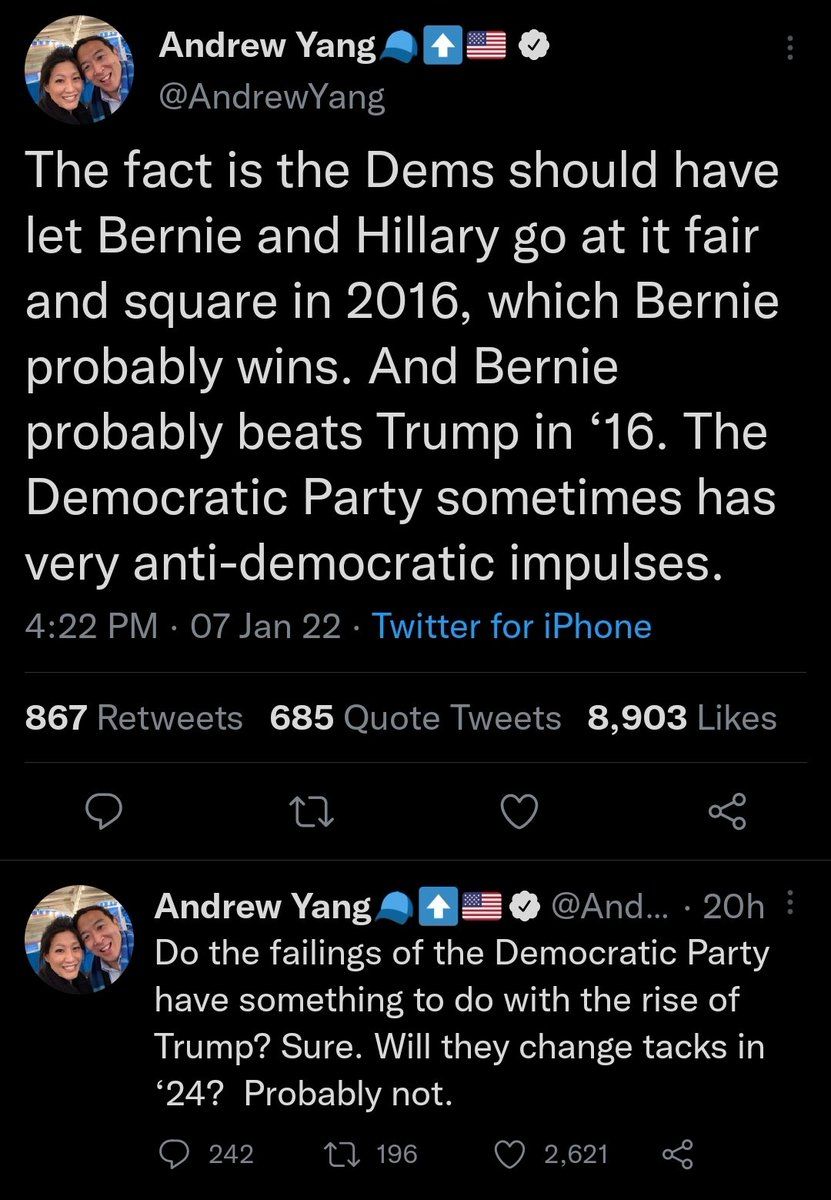Like the main tweet
Screen dimensions: 831x1200
coord(518,813)
